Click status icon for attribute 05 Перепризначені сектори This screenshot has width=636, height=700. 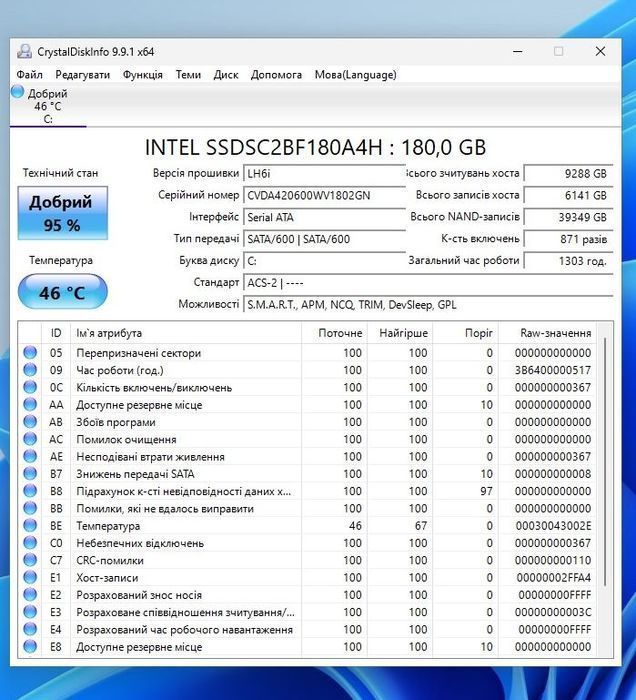coord(30,353)
